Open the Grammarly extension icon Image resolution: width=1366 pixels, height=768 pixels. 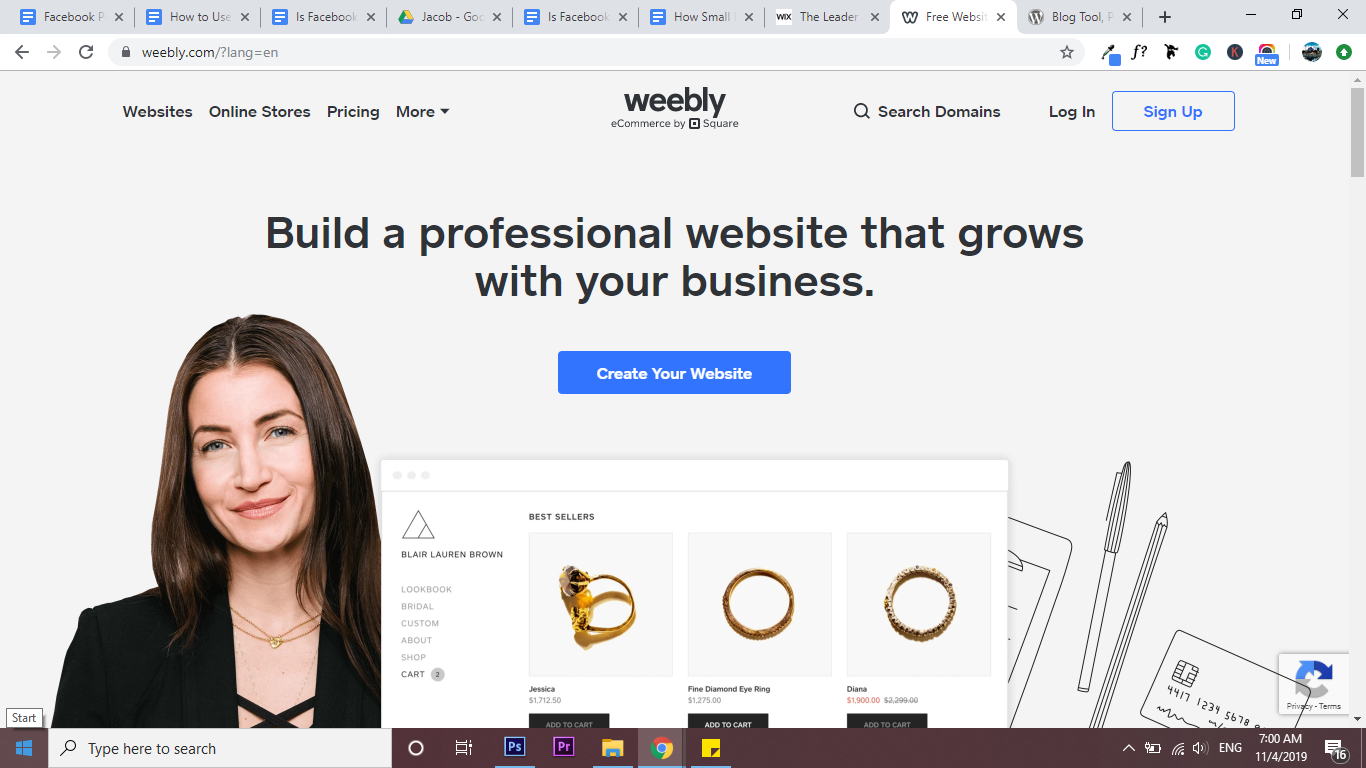click(1203, 52)
